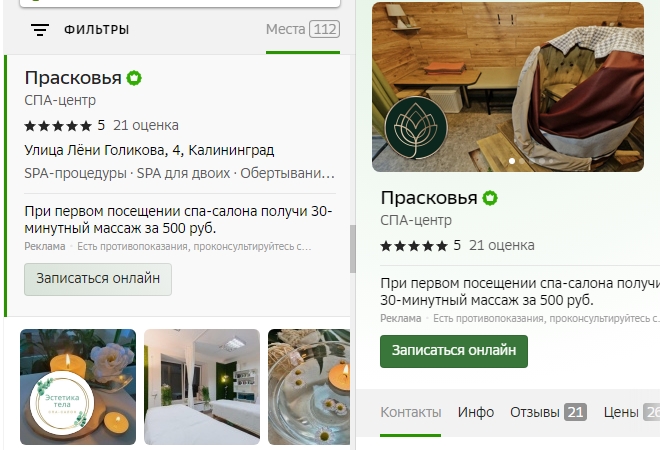Click the green Записаться онлайн button
Viewport: 660px width, 450px height.
(x=454, y=351)
